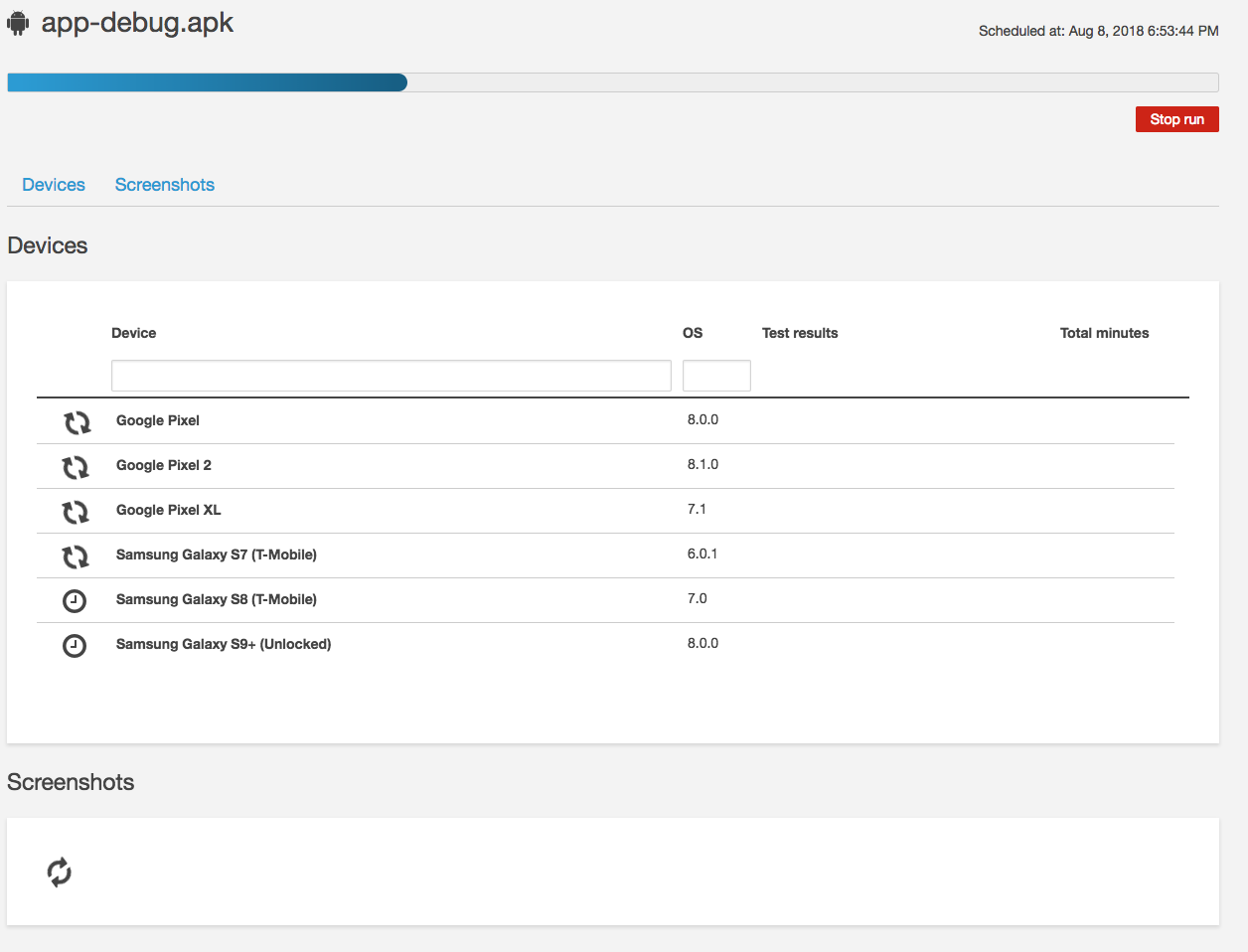Click the running status icon for Google Pixel 2
This screenshot has height=952, width=1248.
click(76, 467)
